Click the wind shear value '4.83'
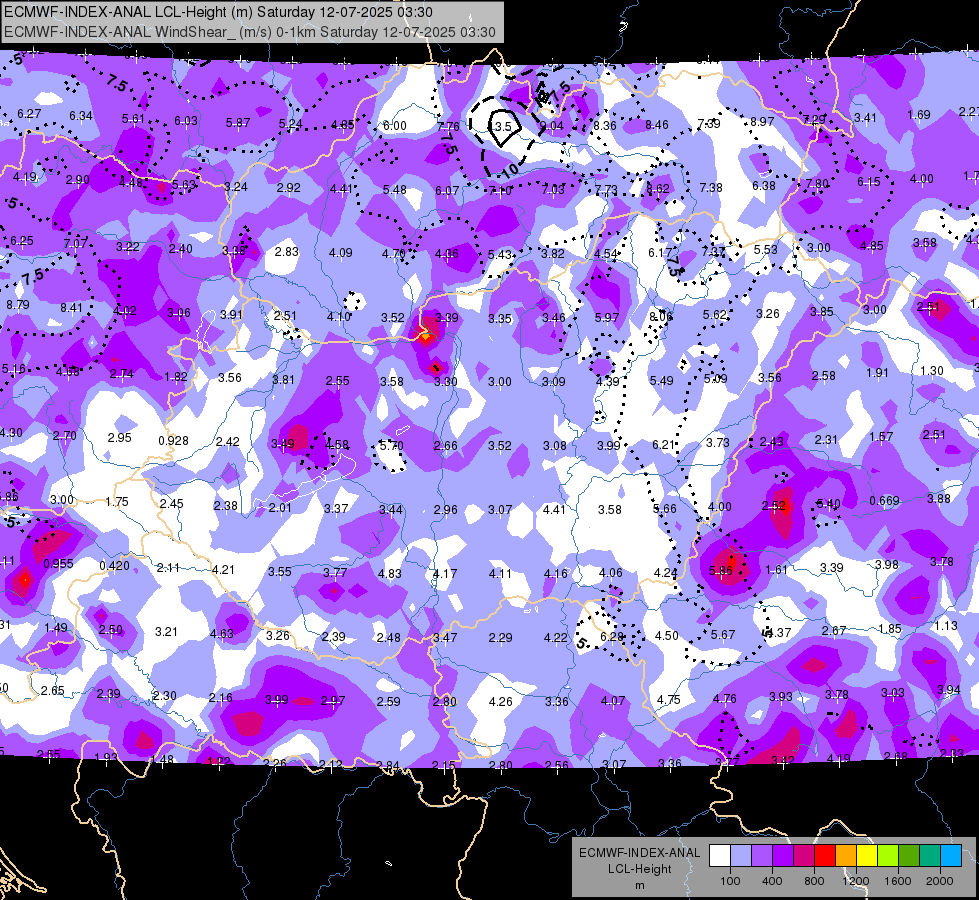The image size is (979, 900). coord(390,573)
